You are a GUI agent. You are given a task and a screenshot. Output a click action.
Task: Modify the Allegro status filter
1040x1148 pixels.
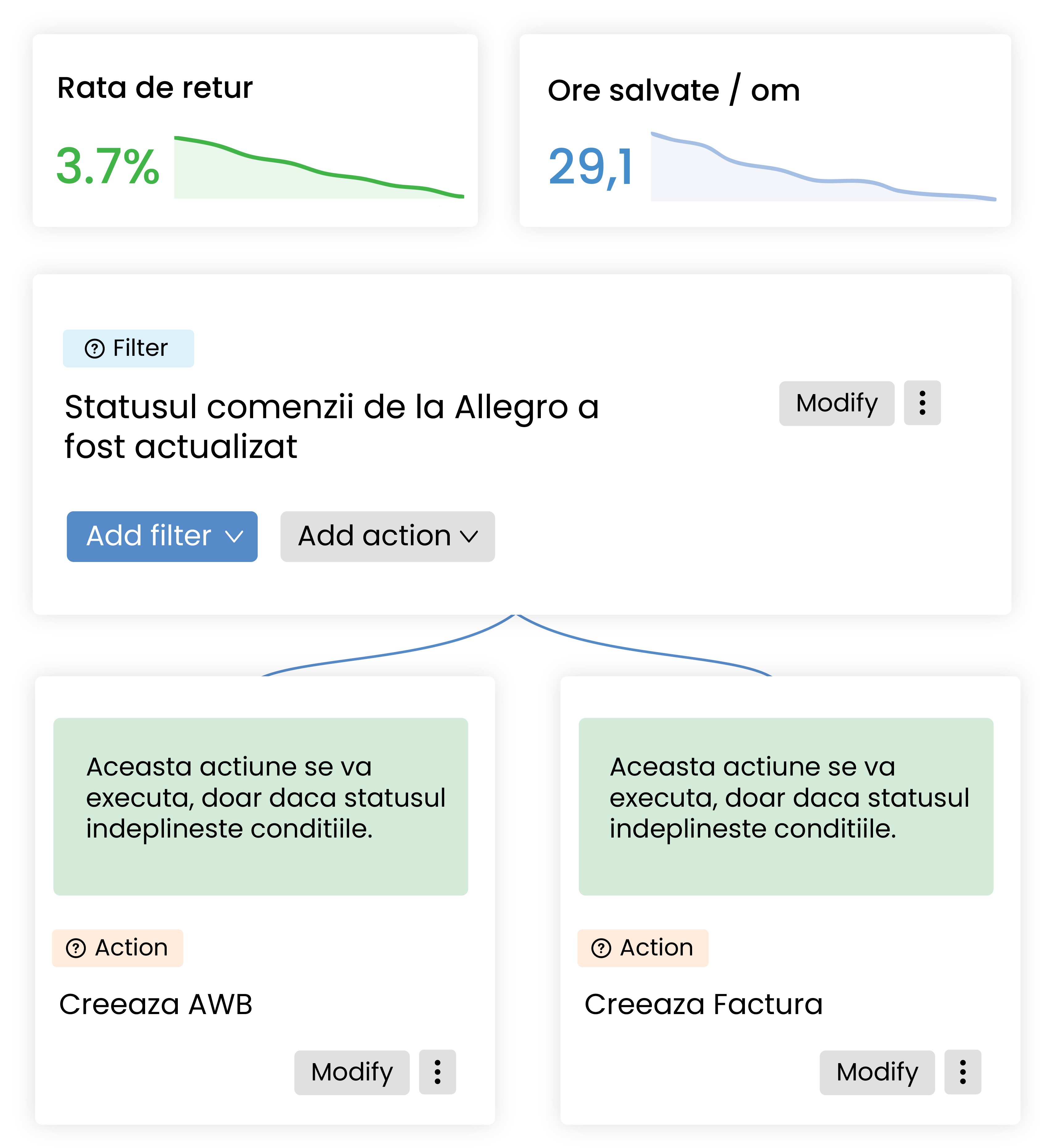(x=837, y=403)
